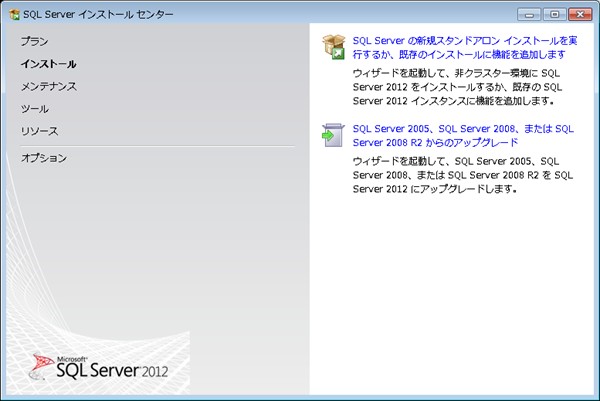Viewport: 600px width, 401px height.
Task: Click the text starting 'ウィザードを起動して、非クラスター環境に'
Action: [x=457, y=87]
